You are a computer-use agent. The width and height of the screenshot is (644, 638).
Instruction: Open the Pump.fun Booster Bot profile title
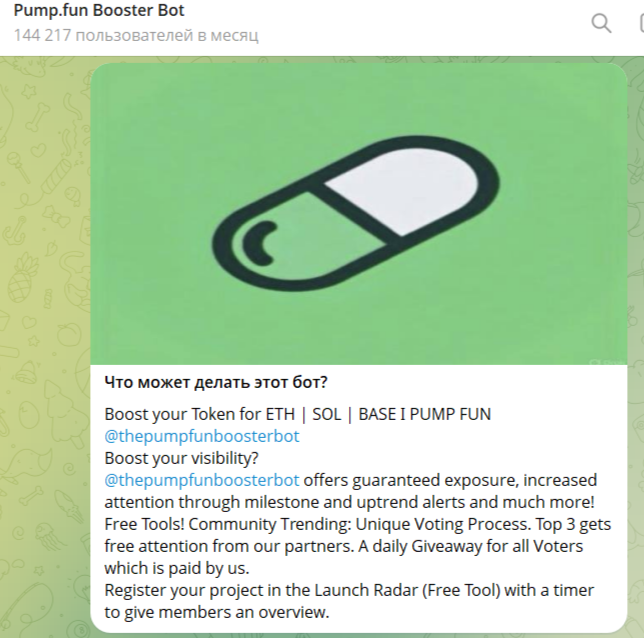(99, 12)
